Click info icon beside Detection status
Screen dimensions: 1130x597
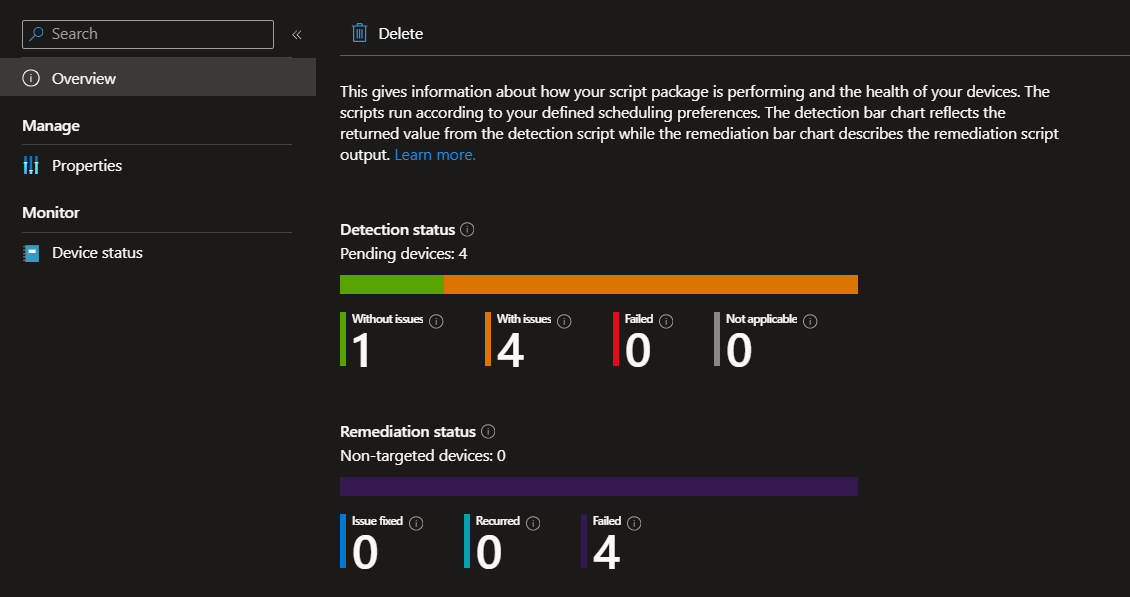pyautogui.click(x=467, y=230)
